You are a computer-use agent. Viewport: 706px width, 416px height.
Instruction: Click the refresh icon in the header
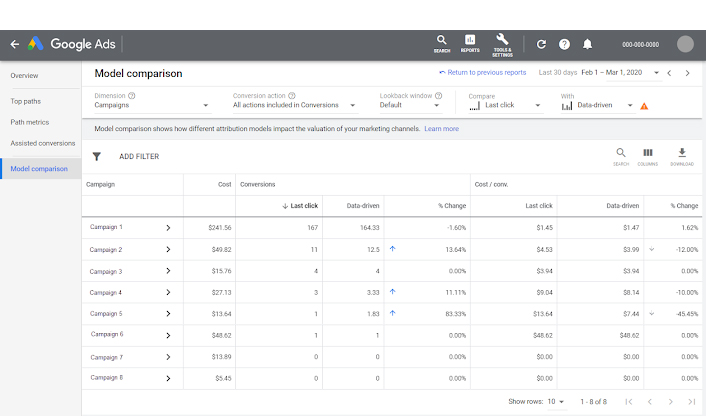pos(541,44)
